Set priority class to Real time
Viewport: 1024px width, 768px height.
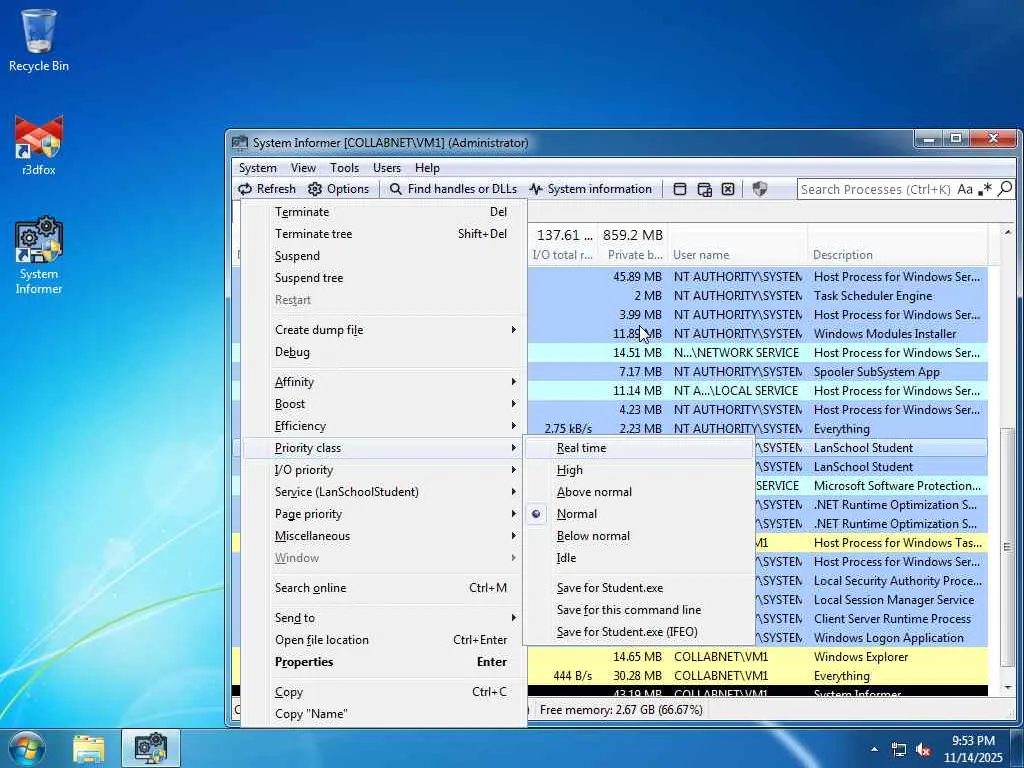(639, 448)
